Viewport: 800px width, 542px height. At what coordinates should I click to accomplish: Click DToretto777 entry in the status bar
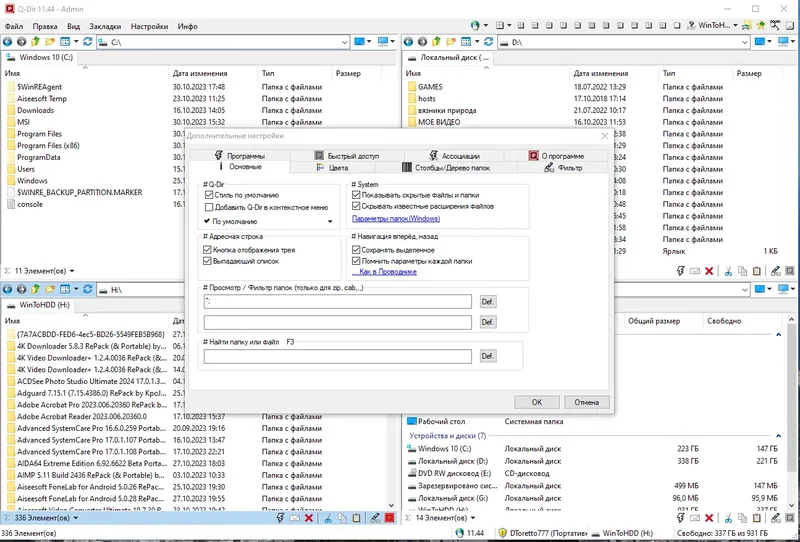pos(542,533)
